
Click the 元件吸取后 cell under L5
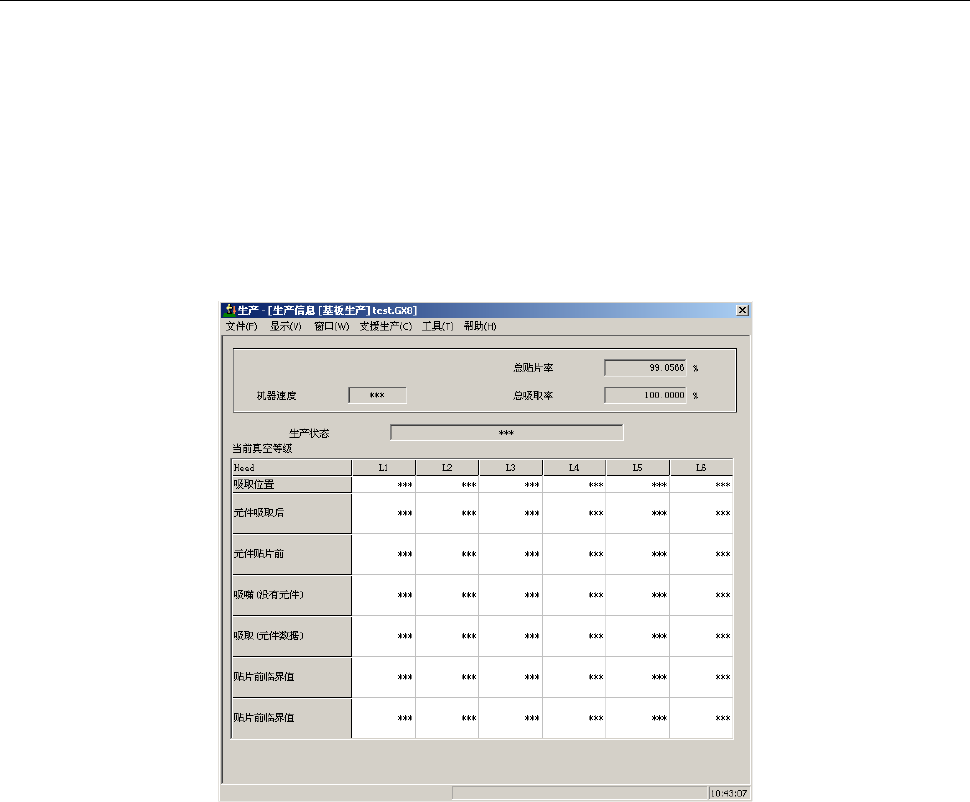click(638, 513)
